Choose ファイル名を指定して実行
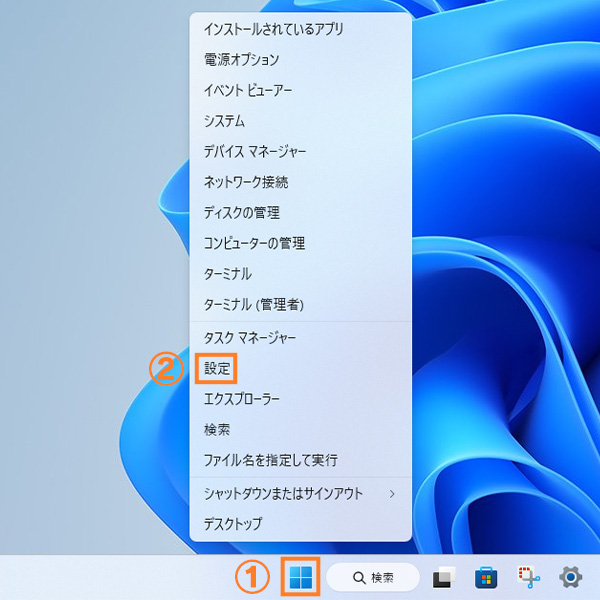The height and width of the screenshot is (600, 600). coord(301,460)
